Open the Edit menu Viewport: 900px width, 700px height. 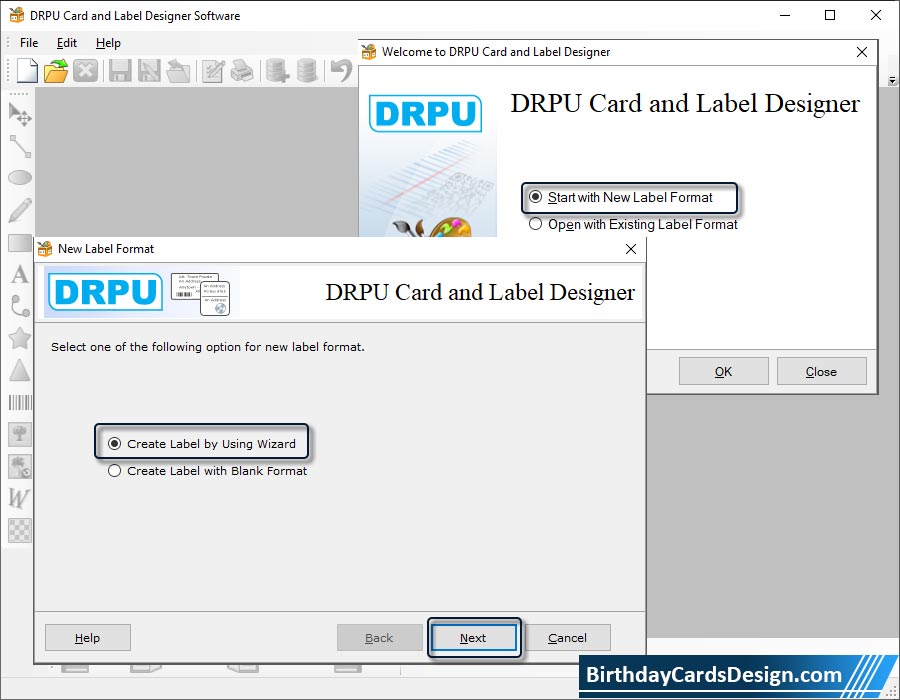pos(67,43)
